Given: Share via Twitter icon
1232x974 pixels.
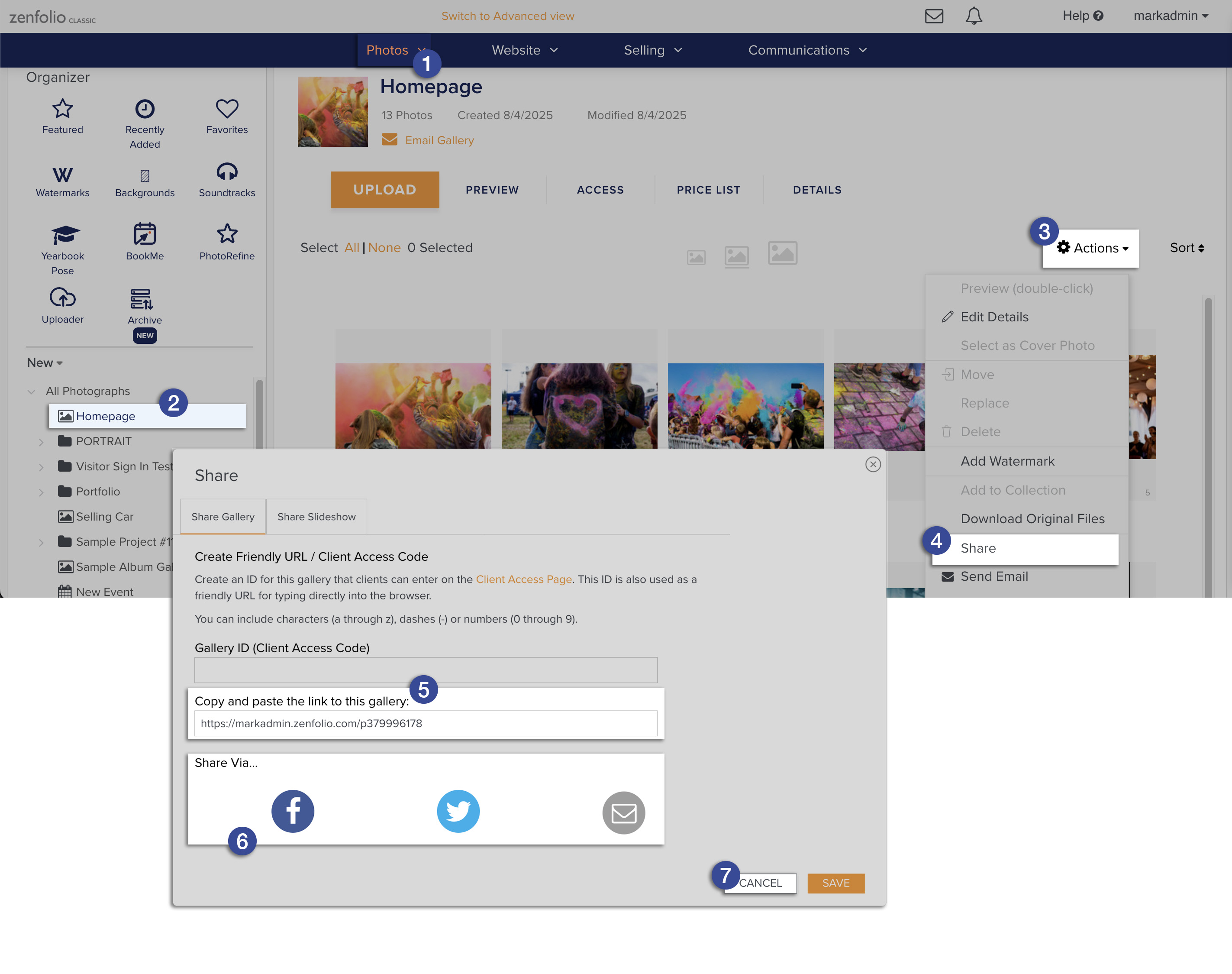Looking at the screenshot, I should click(x=458, y=811).
